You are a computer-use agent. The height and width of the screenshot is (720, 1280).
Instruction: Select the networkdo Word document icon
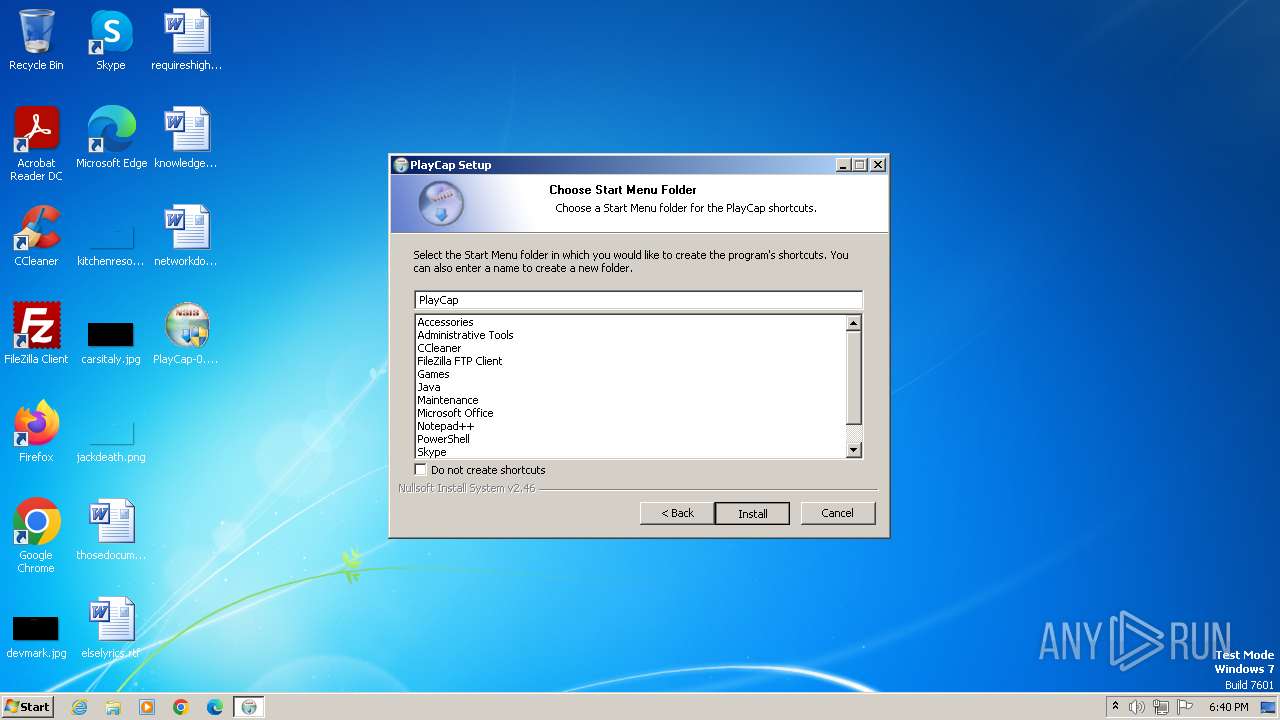click(186, 235)
